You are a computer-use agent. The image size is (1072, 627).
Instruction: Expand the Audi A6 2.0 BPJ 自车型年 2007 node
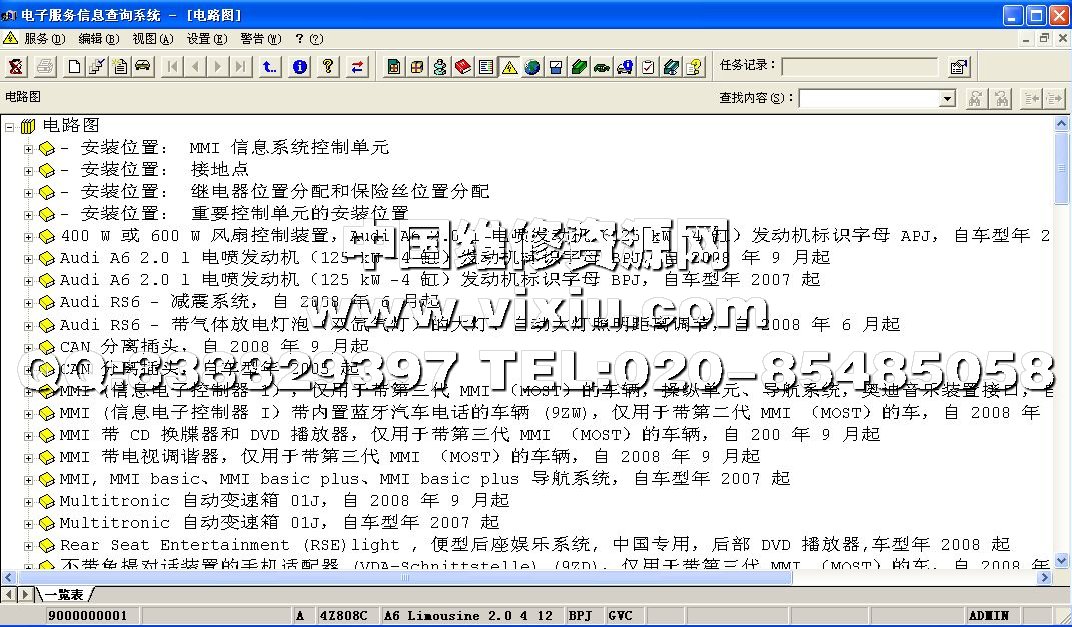(28, 280)
